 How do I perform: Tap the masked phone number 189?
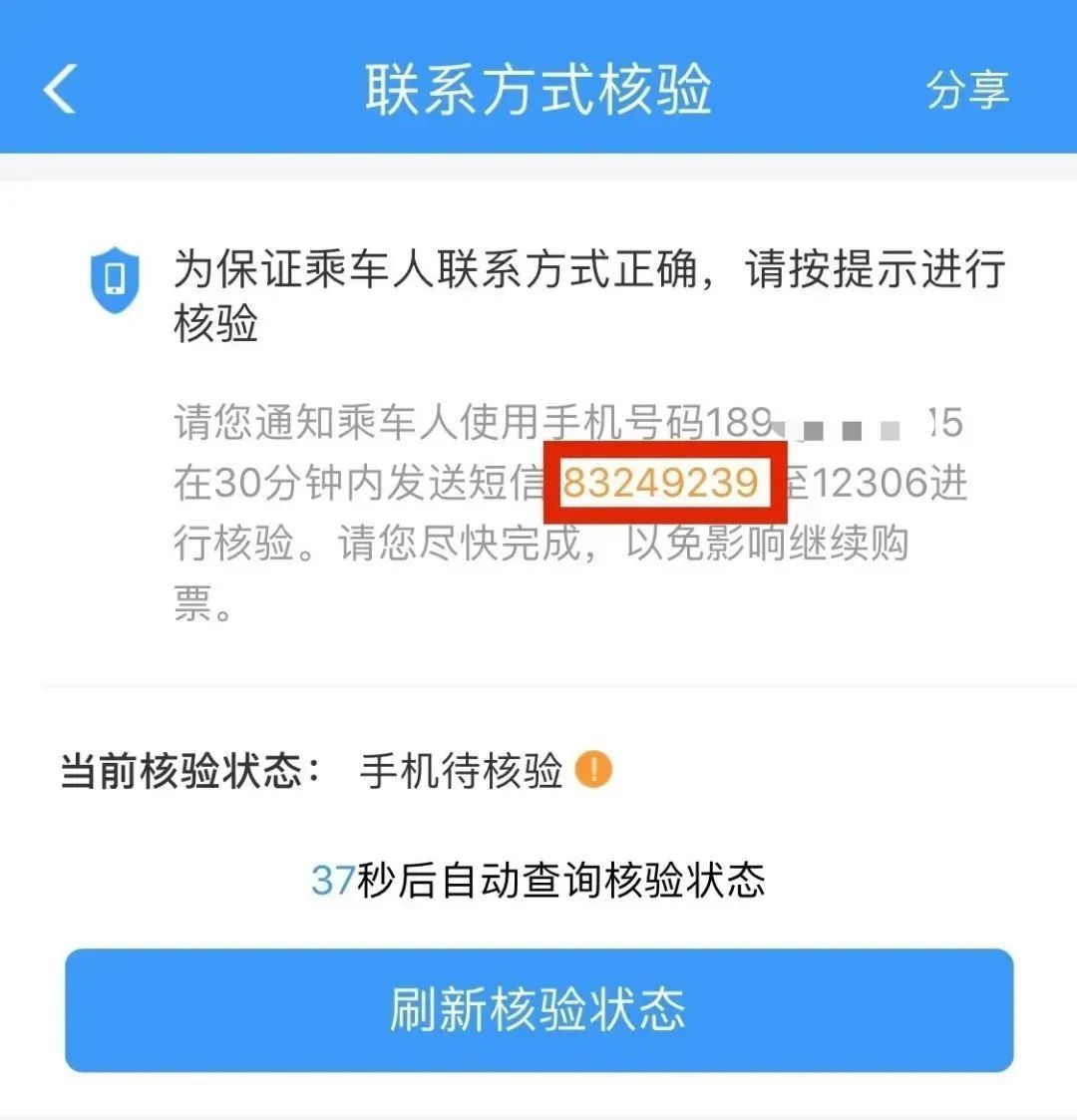pos(834,423)
